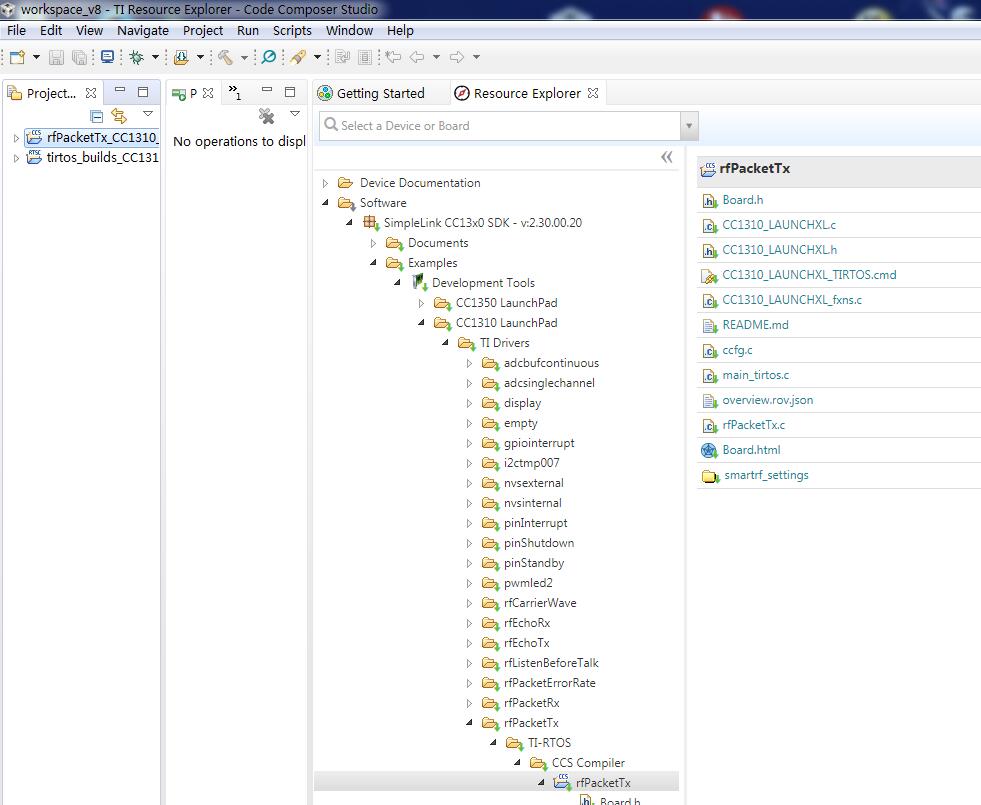This screenshot has width=981, height=805.
Task: Click the Link with Editor icon
Action: pos(119,116)
